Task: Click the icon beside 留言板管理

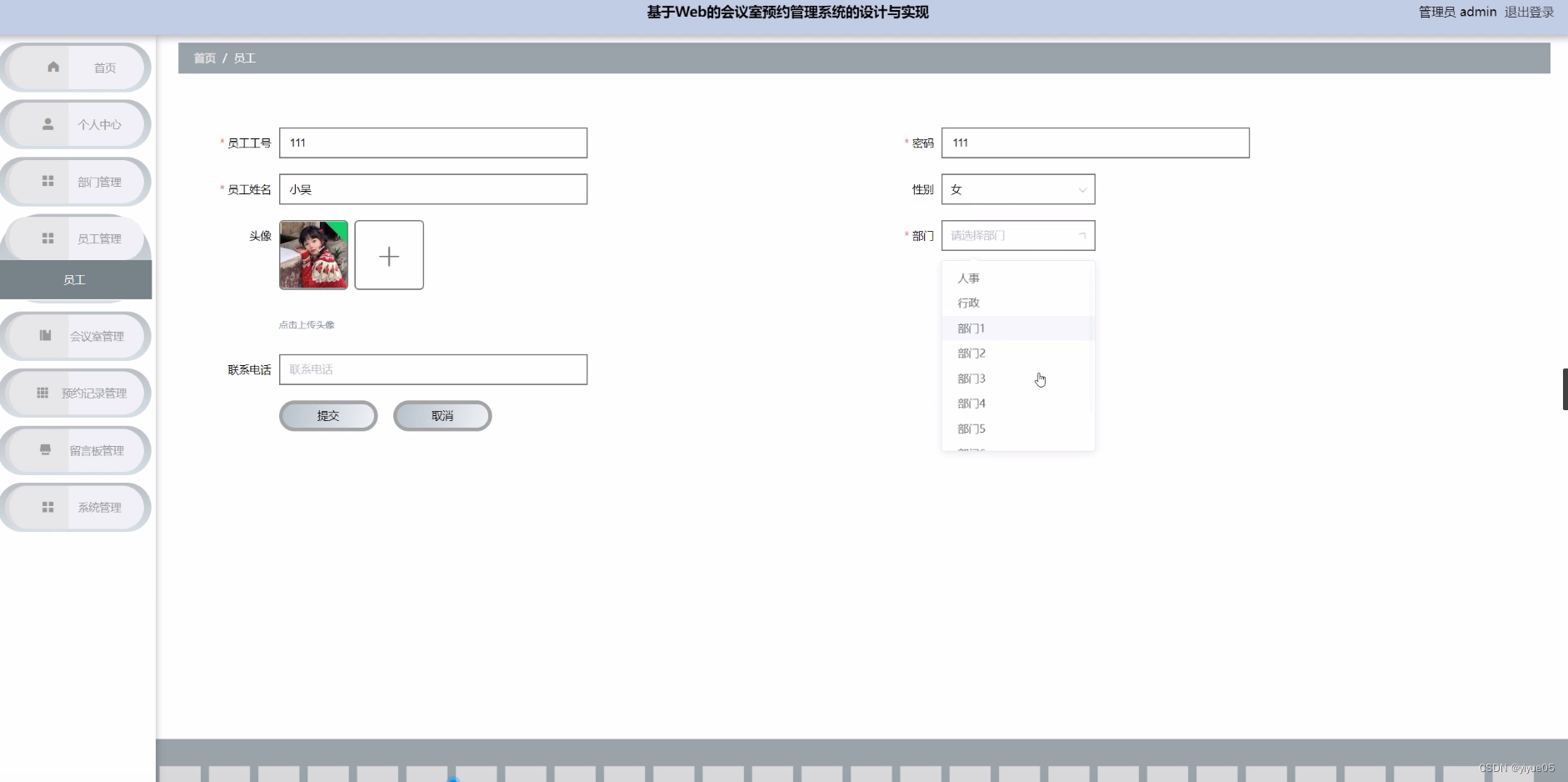Action: point(46,450)
